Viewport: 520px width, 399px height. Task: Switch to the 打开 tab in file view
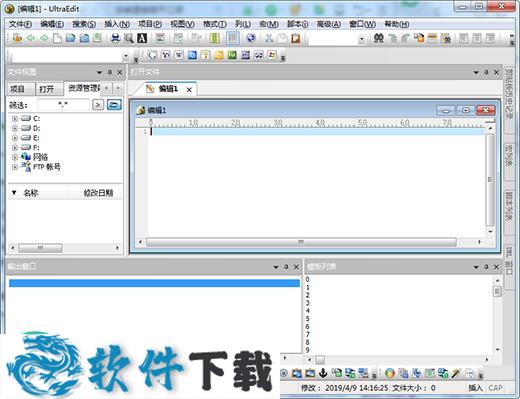click(x=49, y=89)
